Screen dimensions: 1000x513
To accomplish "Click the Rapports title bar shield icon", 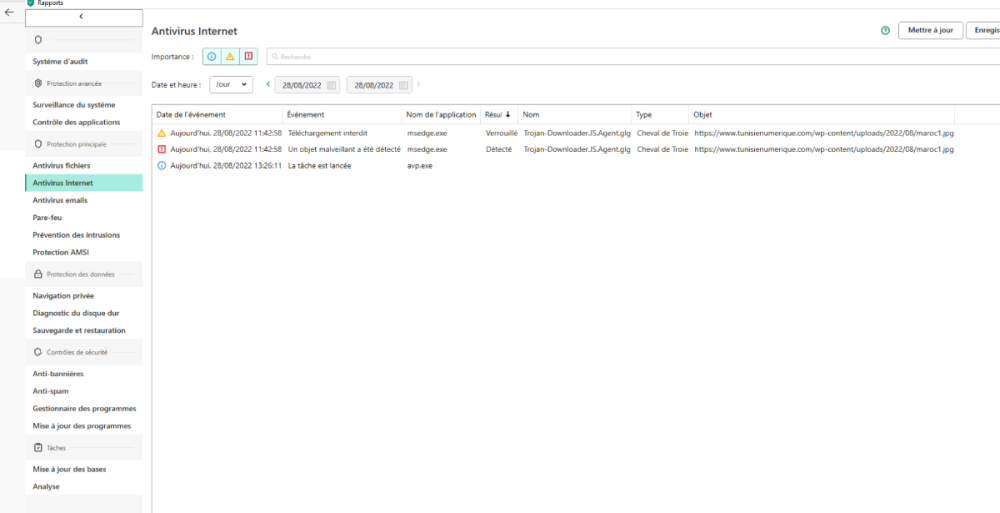I will [x=30, y=3].
